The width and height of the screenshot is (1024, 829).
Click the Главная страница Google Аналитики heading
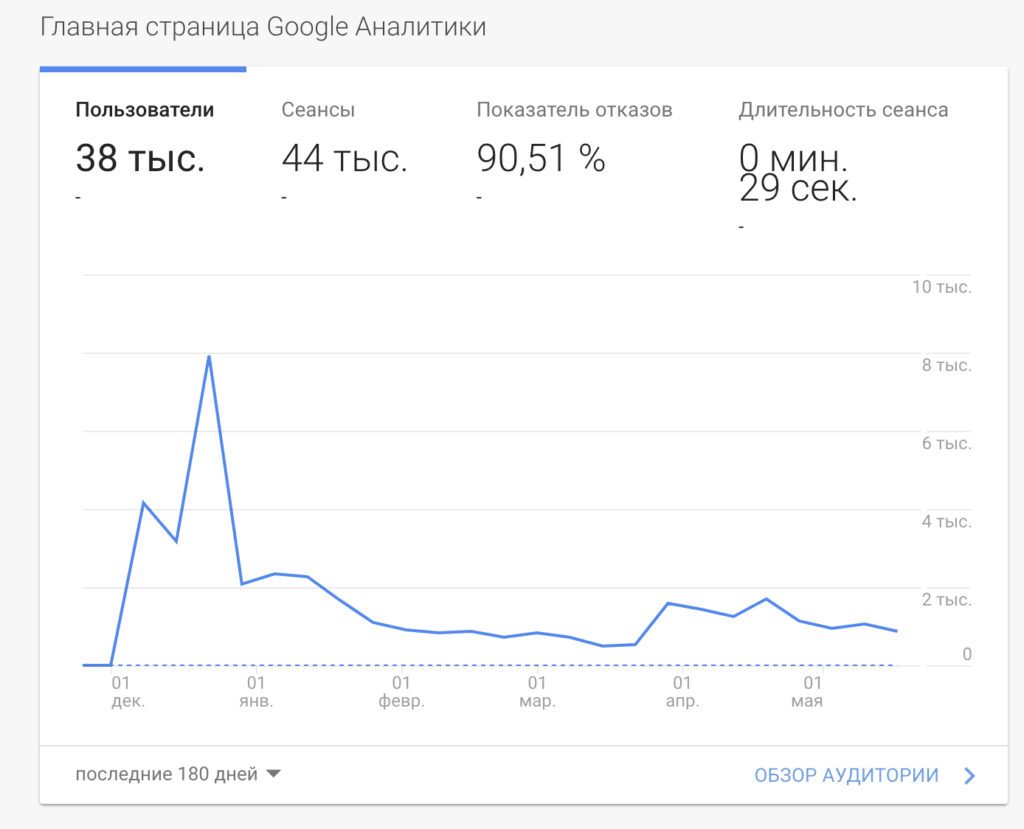(x=263, y=27)
